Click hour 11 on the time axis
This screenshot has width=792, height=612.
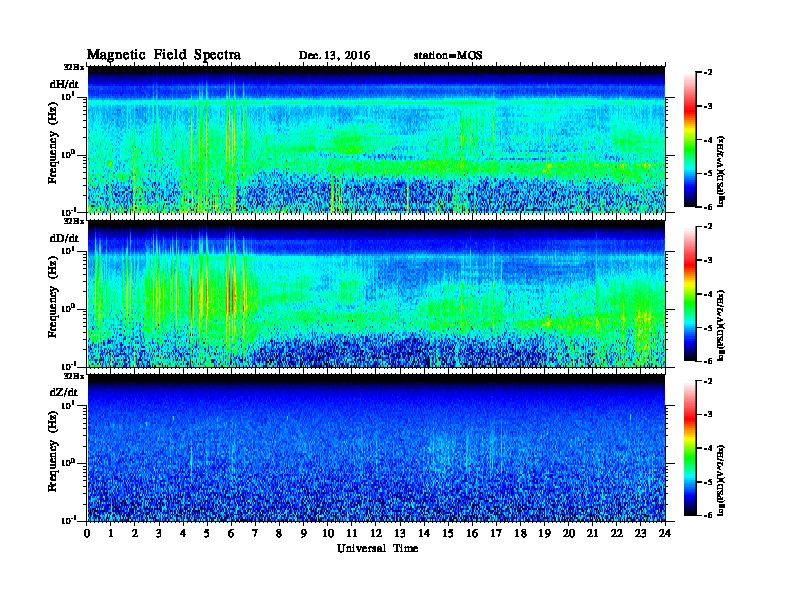coord(352,534)
